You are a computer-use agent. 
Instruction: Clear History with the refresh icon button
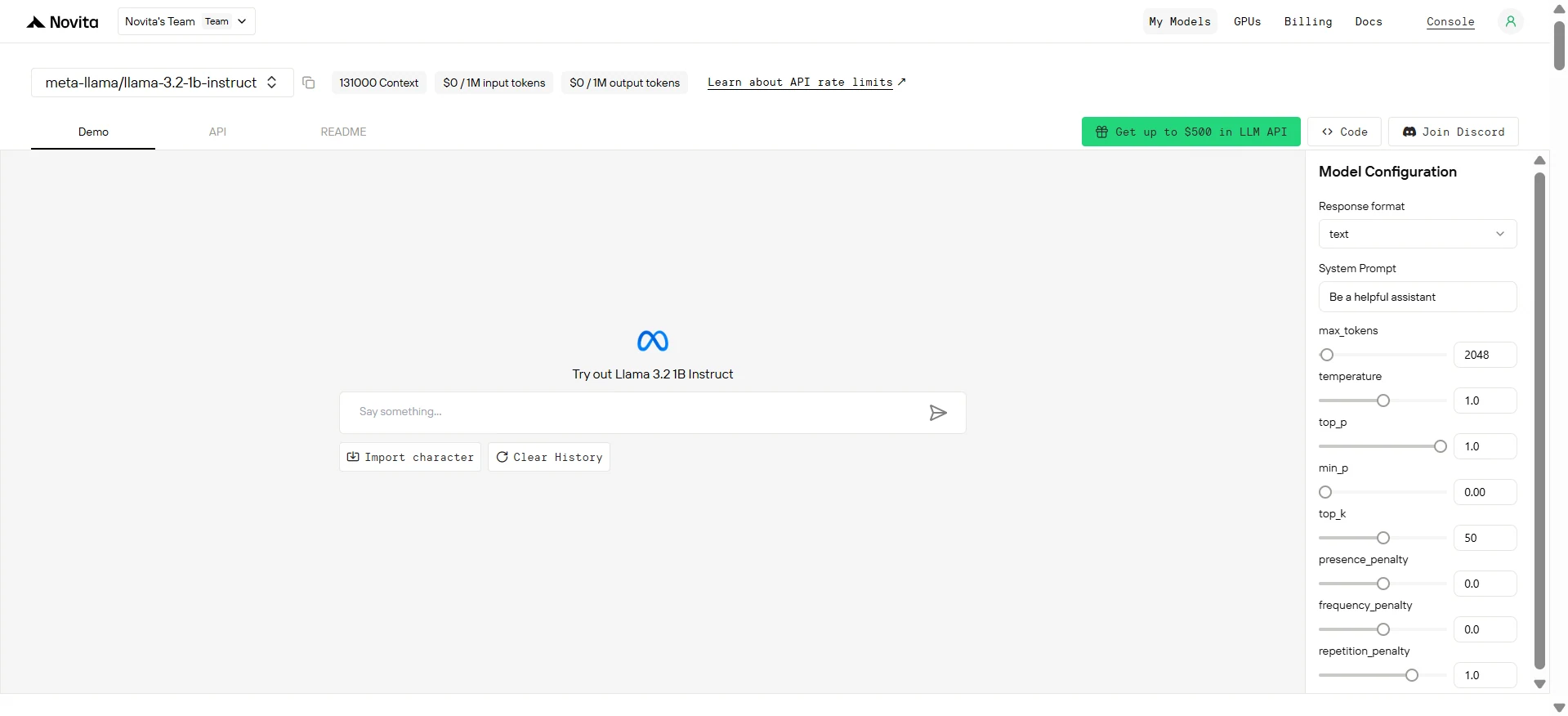pyautogui.click(x=549, y=457)
